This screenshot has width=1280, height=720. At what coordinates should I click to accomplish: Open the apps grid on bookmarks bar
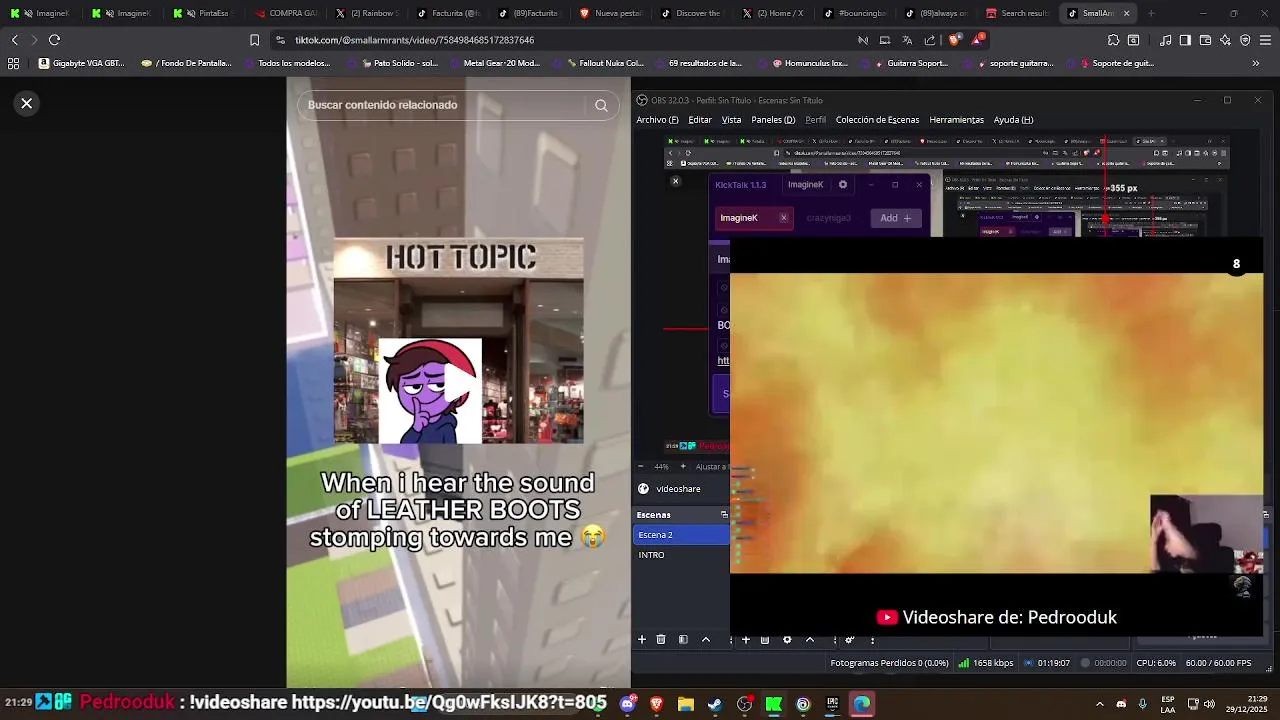point(13,63)
